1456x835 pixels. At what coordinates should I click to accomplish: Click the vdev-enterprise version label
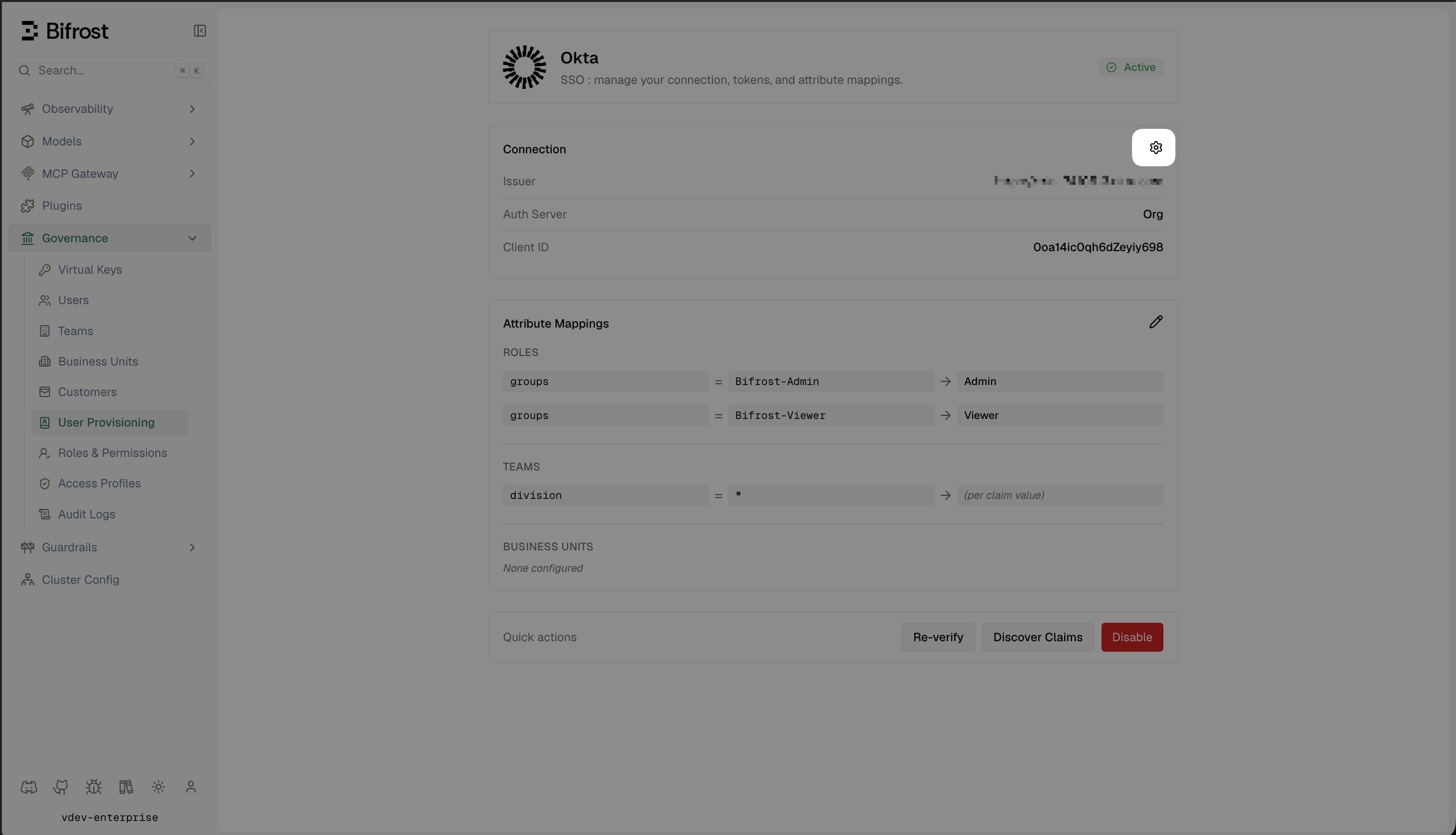[x=109, y=817]
